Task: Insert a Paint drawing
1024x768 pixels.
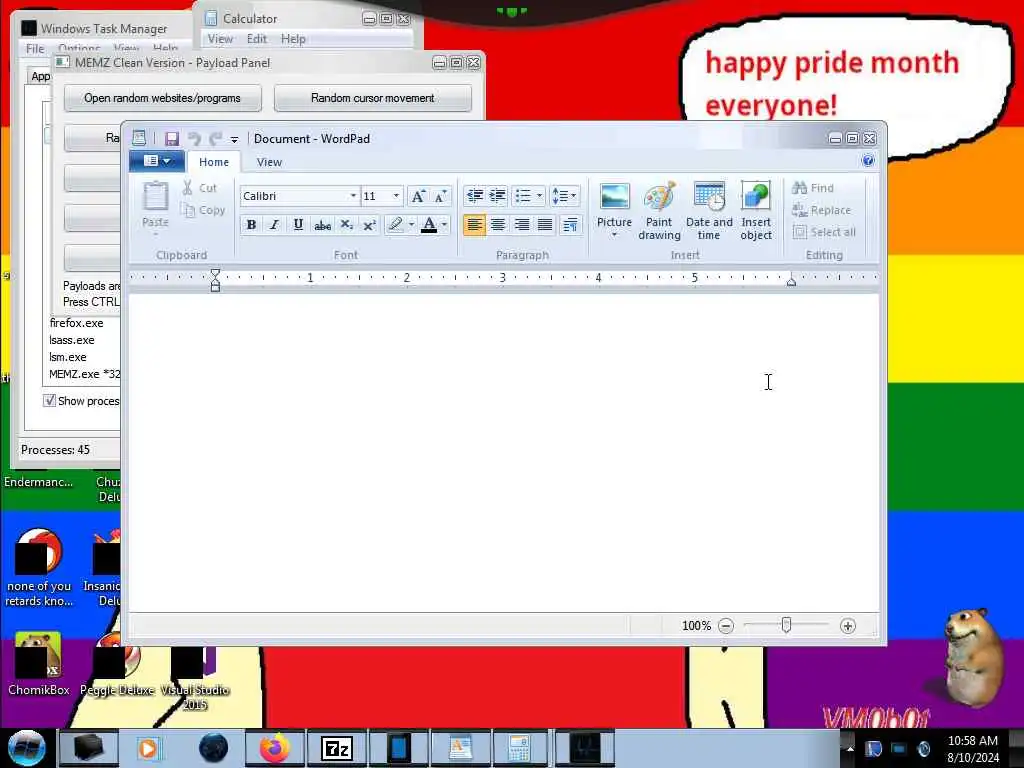Action: click(x=659, y=210)
